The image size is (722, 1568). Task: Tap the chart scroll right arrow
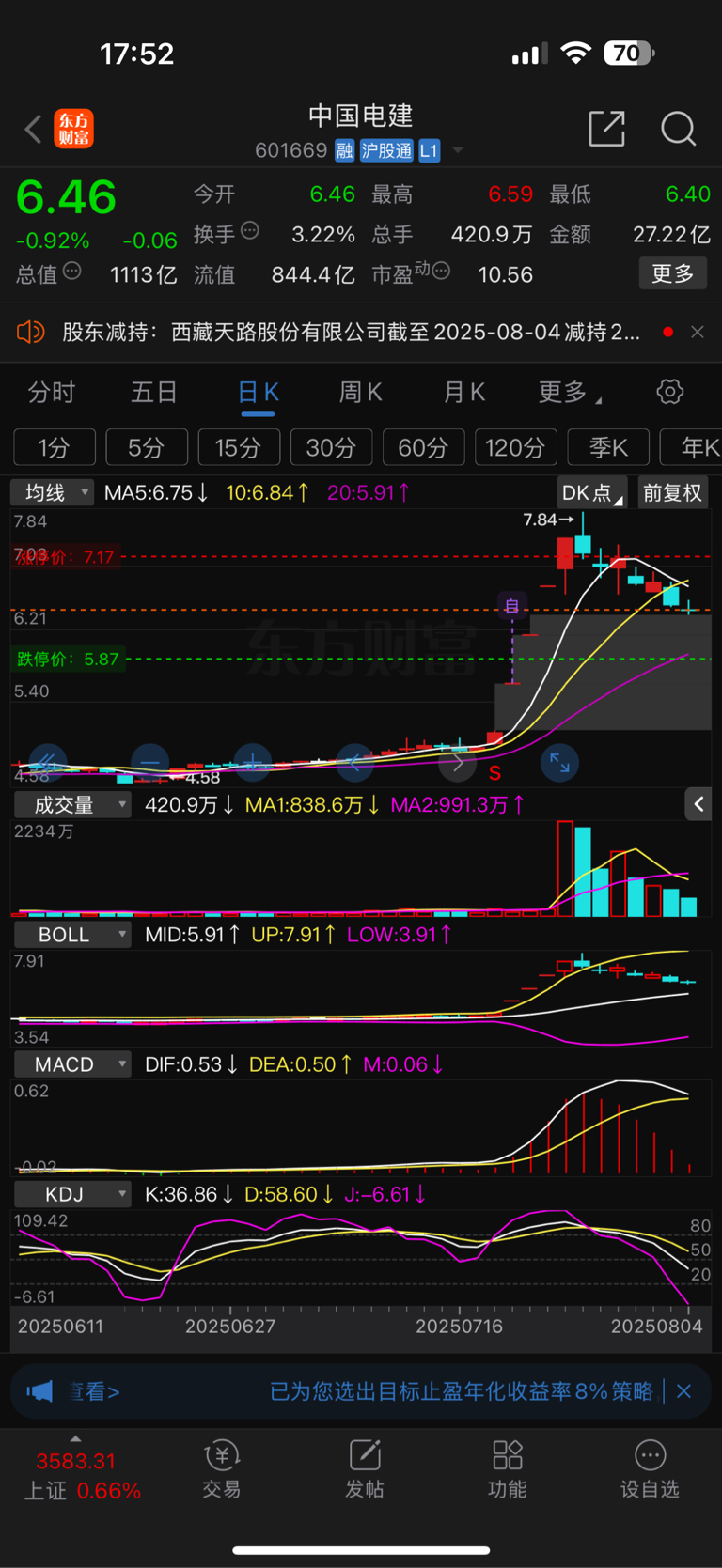coord(458,762)
